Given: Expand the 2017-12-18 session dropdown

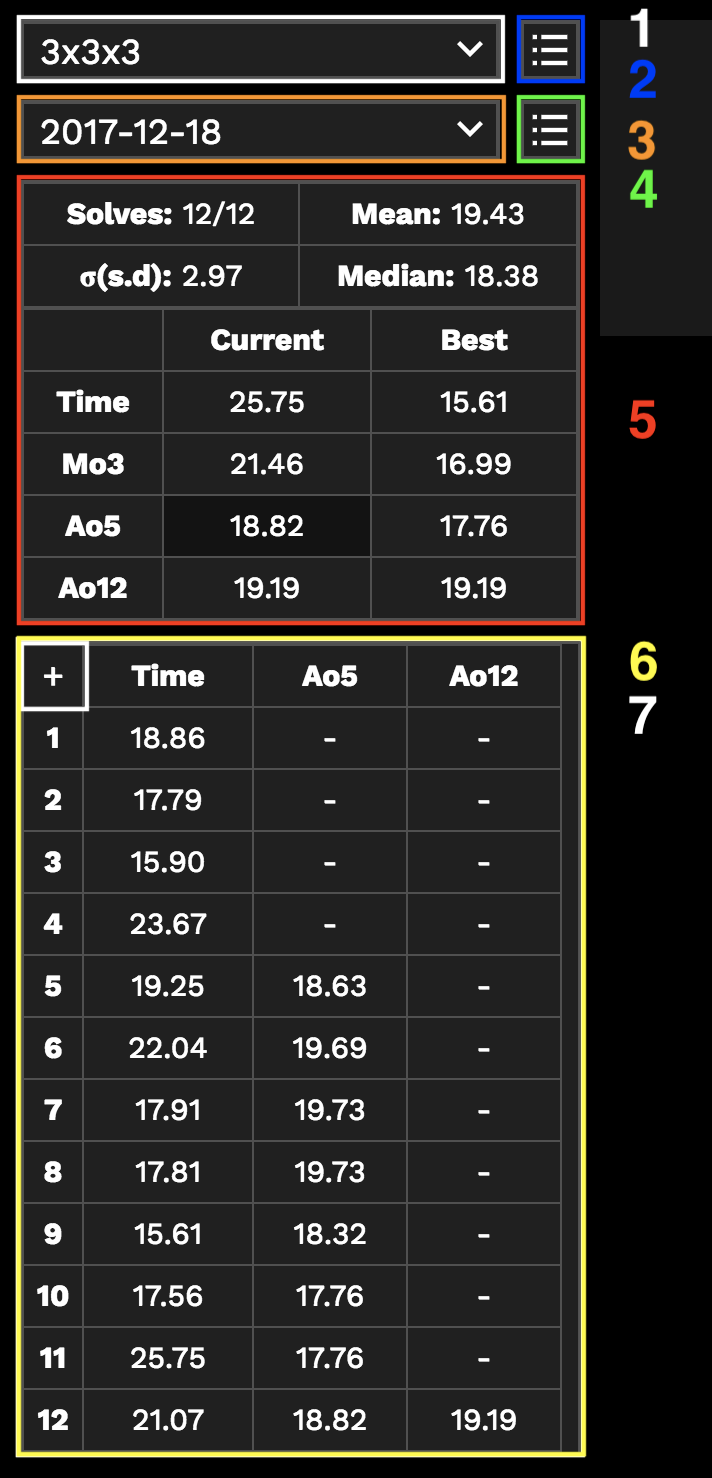Looking at the screenshot, I should (x=260, y=130).
